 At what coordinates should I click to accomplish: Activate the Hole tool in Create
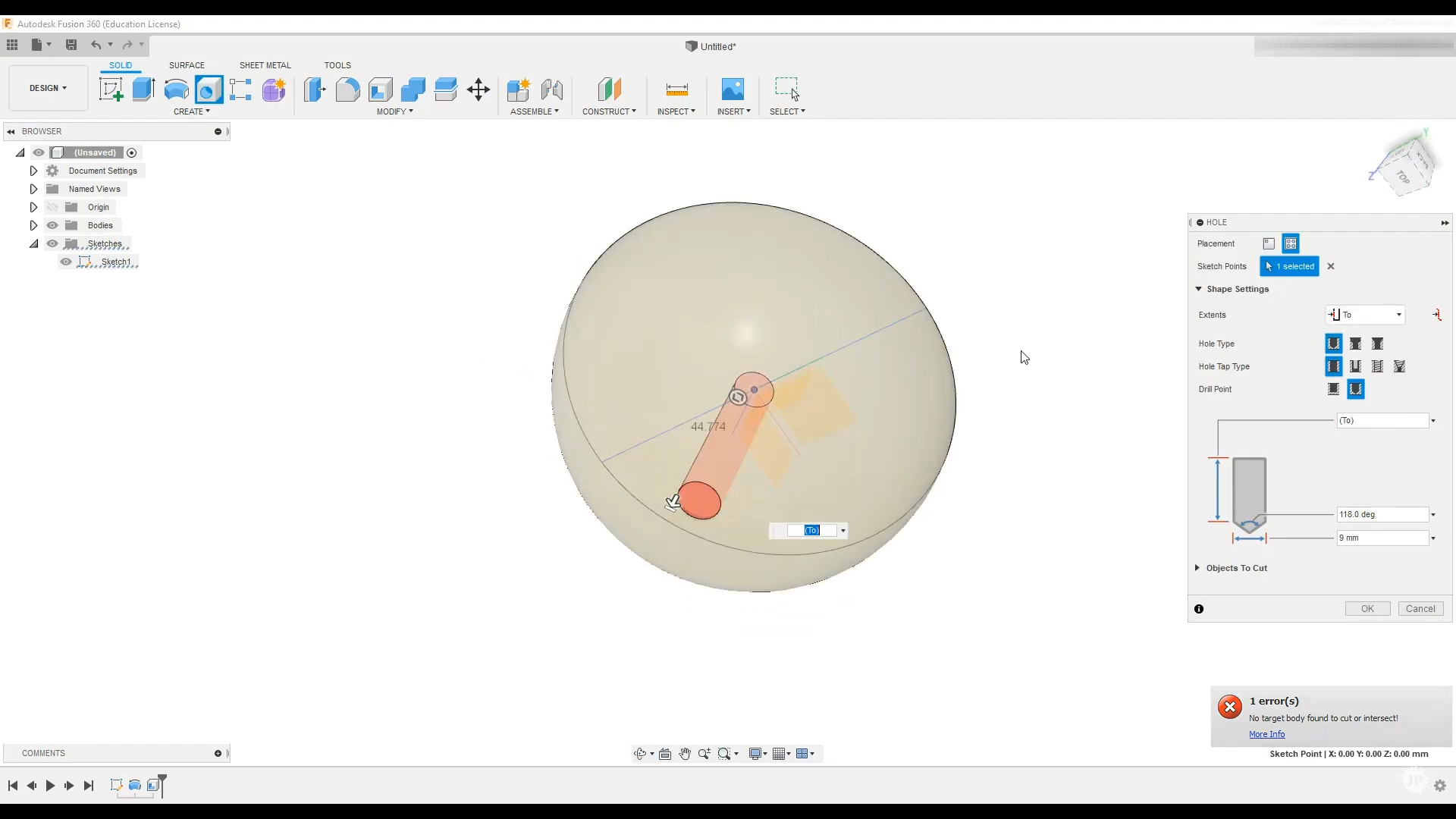209,89
